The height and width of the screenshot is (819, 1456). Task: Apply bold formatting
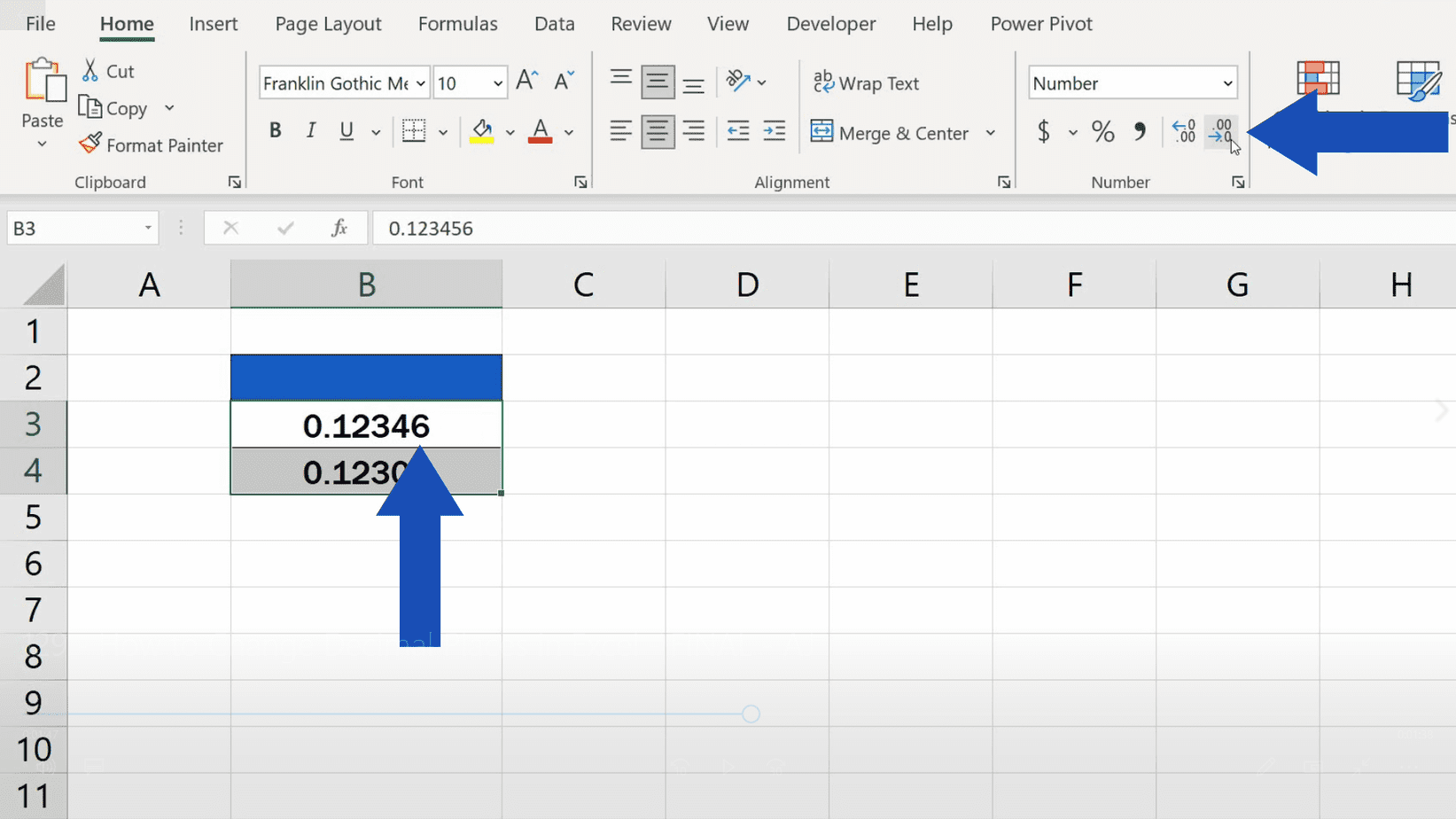click(275, 130)
